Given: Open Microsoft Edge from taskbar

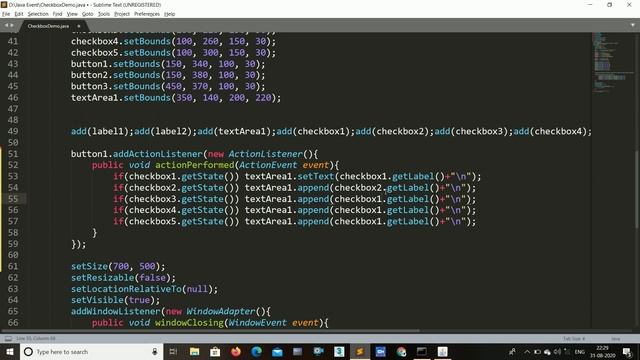Looking at the screenshot, I should (x=256, y=351).
